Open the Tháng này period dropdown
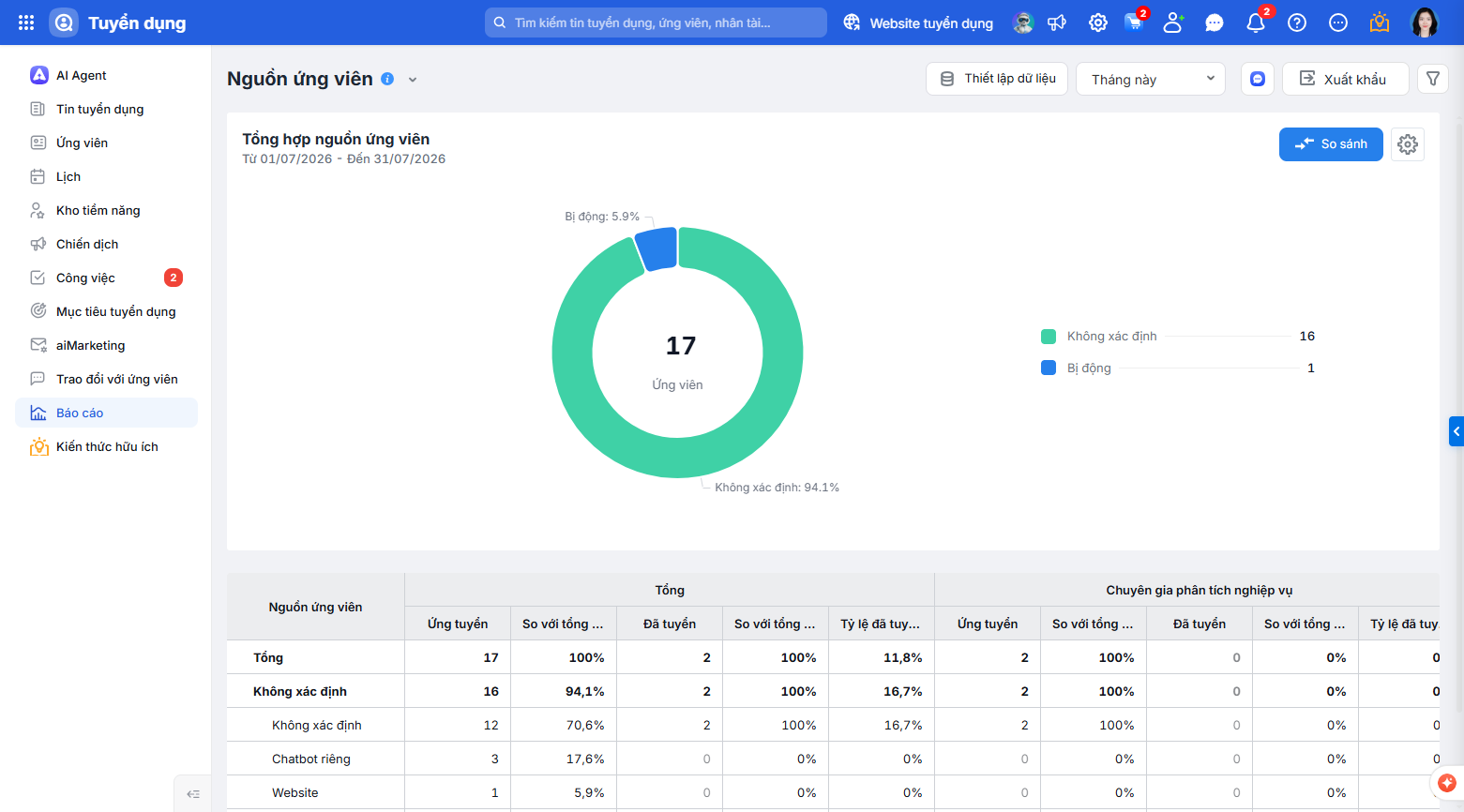 click(1152, 79)
